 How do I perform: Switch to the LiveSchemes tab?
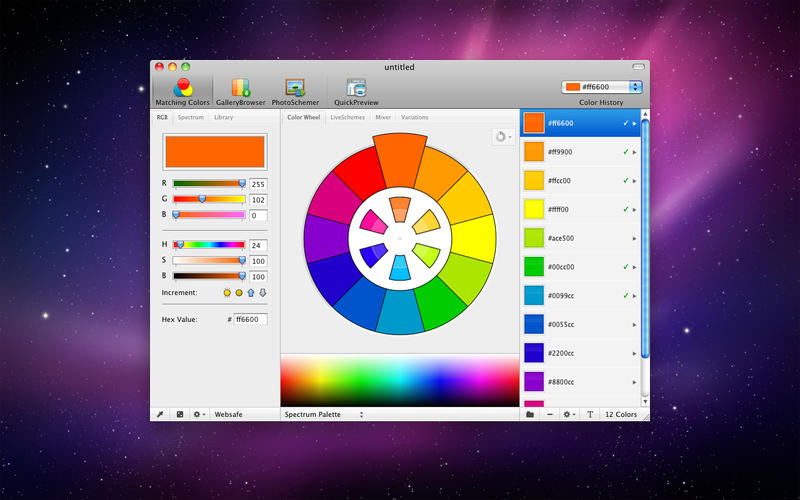pos(347,117)
